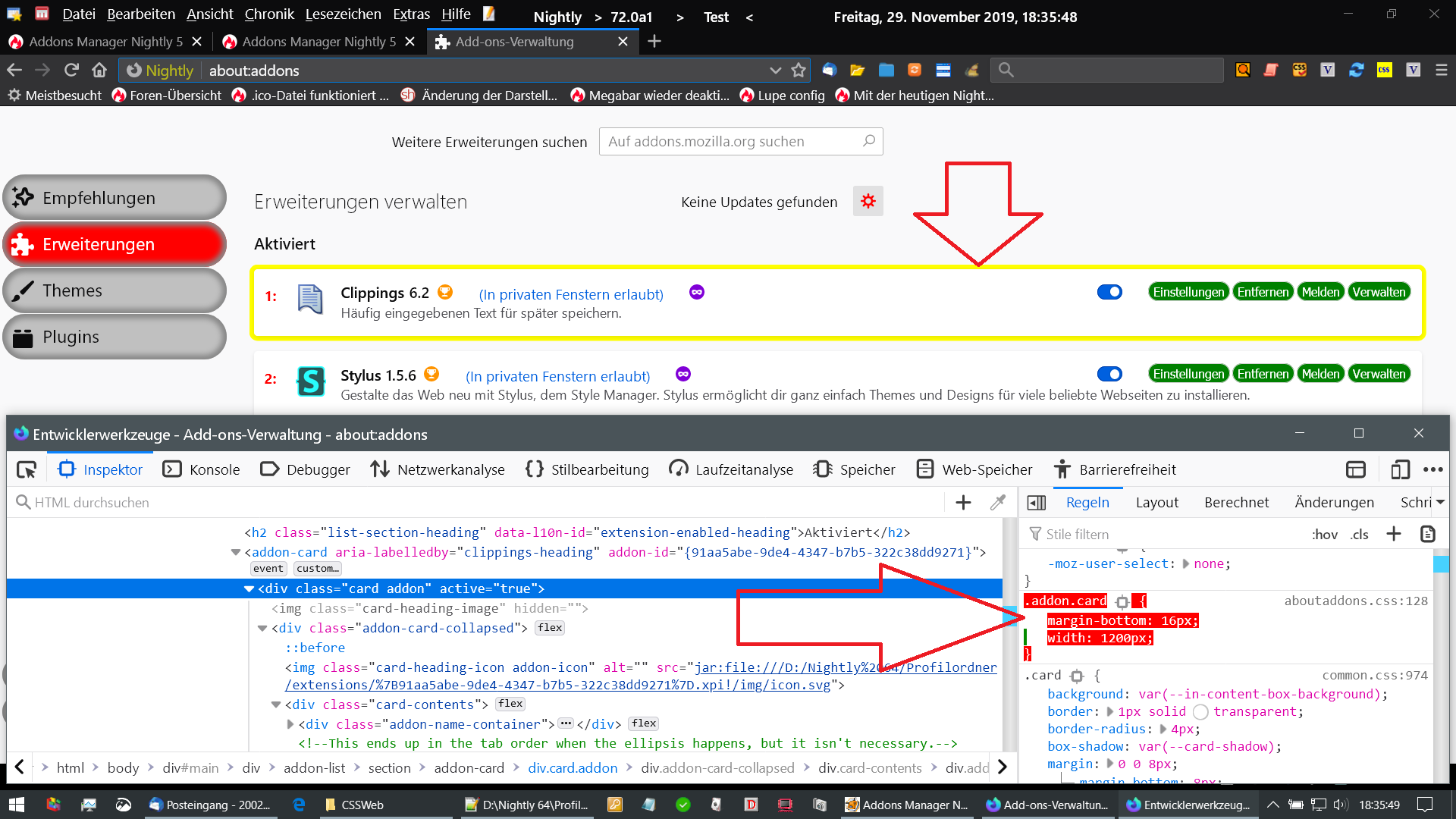
Task: Disable the Clippings extension toggle
Action: point(1109,293)
